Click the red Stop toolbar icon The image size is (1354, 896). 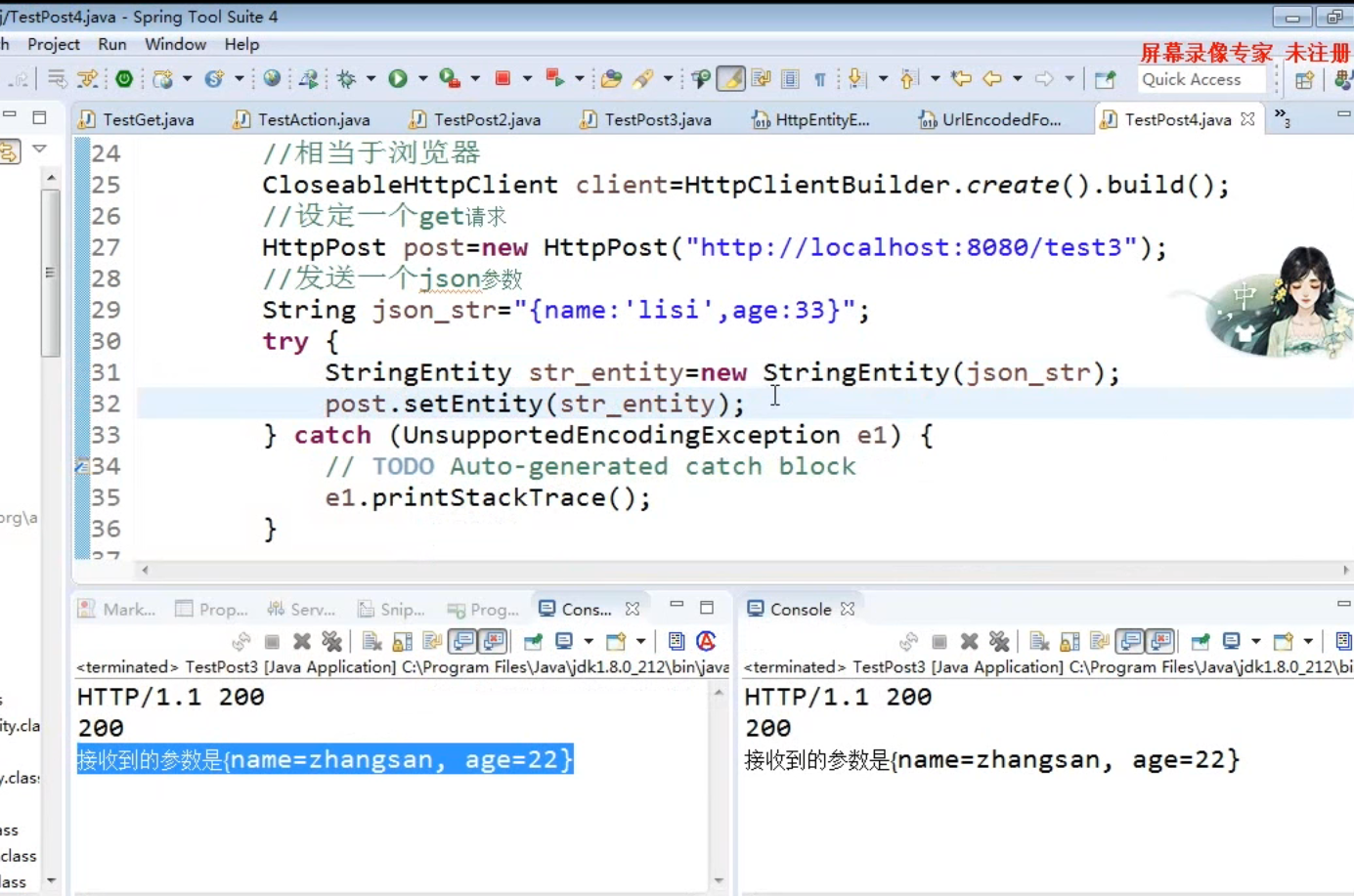(502, 79)
